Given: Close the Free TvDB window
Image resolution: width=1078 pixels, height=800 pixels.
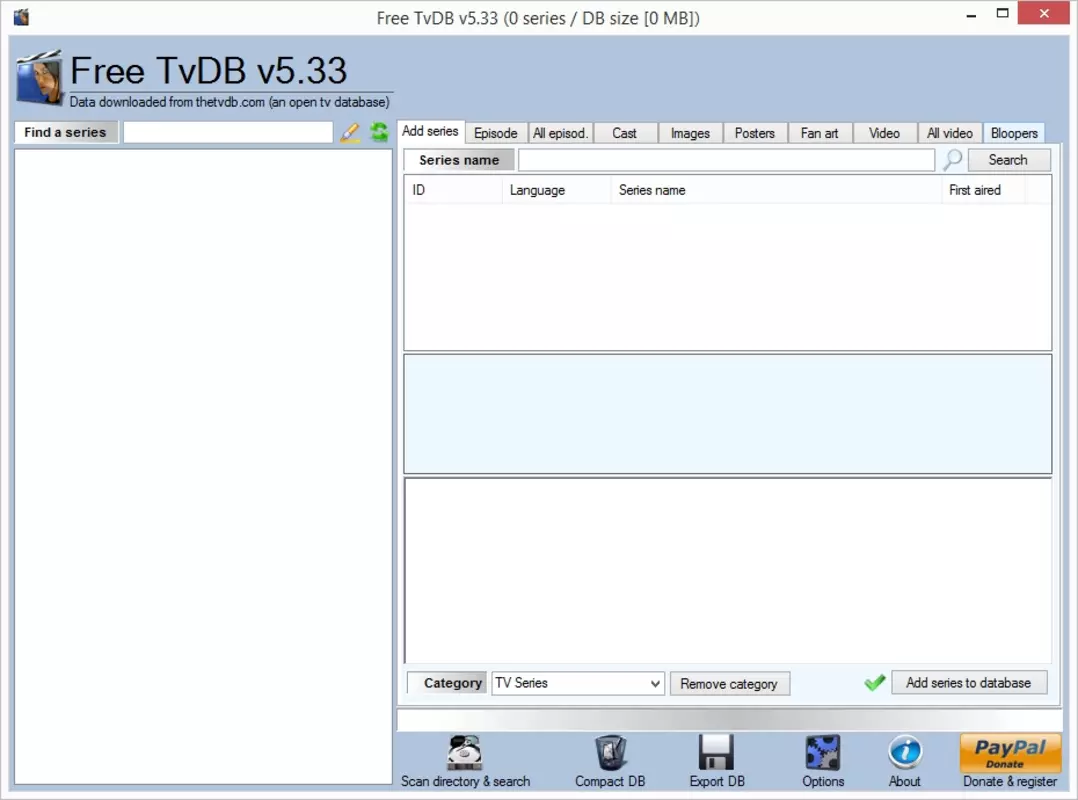Looking at the screenshot, I should coord(1044,13).
